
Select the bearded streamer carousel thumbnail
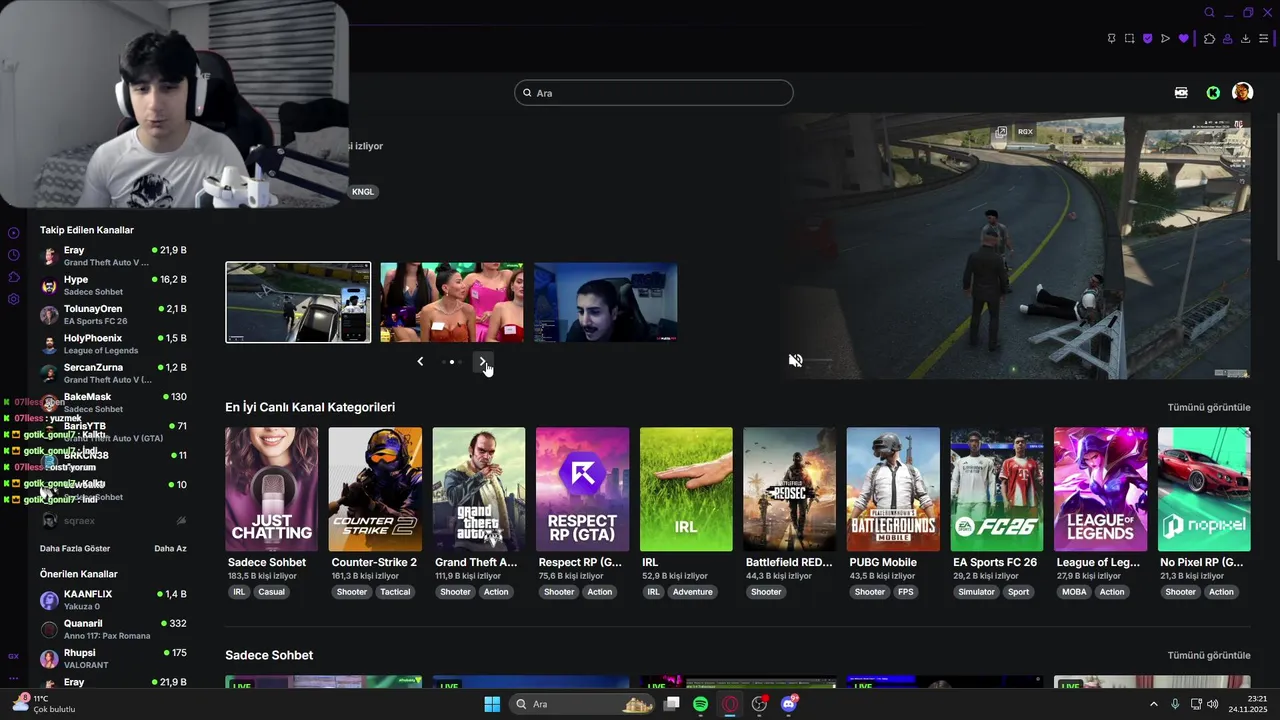(606, 302)
